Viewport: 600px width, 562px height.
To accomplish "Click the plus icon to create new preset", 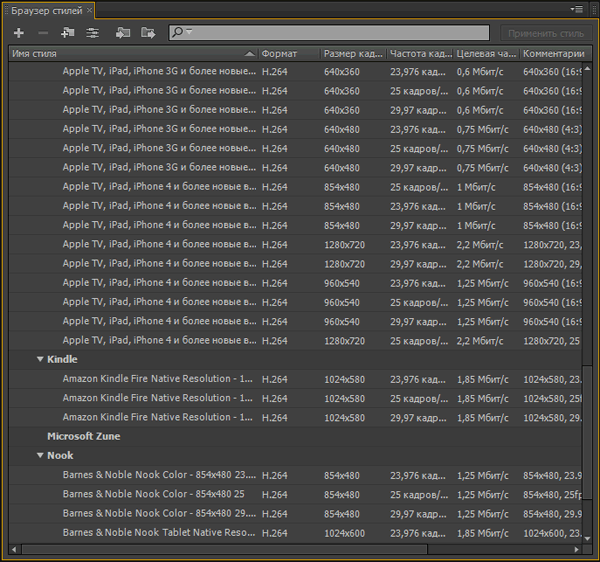I will pos(19,33).
